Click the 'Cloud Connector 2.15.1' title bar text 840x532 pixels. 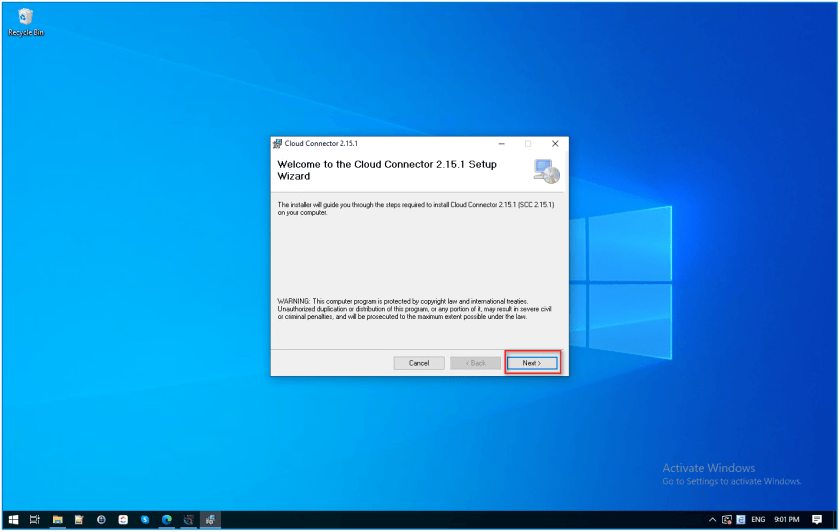(x=321, y=144)
